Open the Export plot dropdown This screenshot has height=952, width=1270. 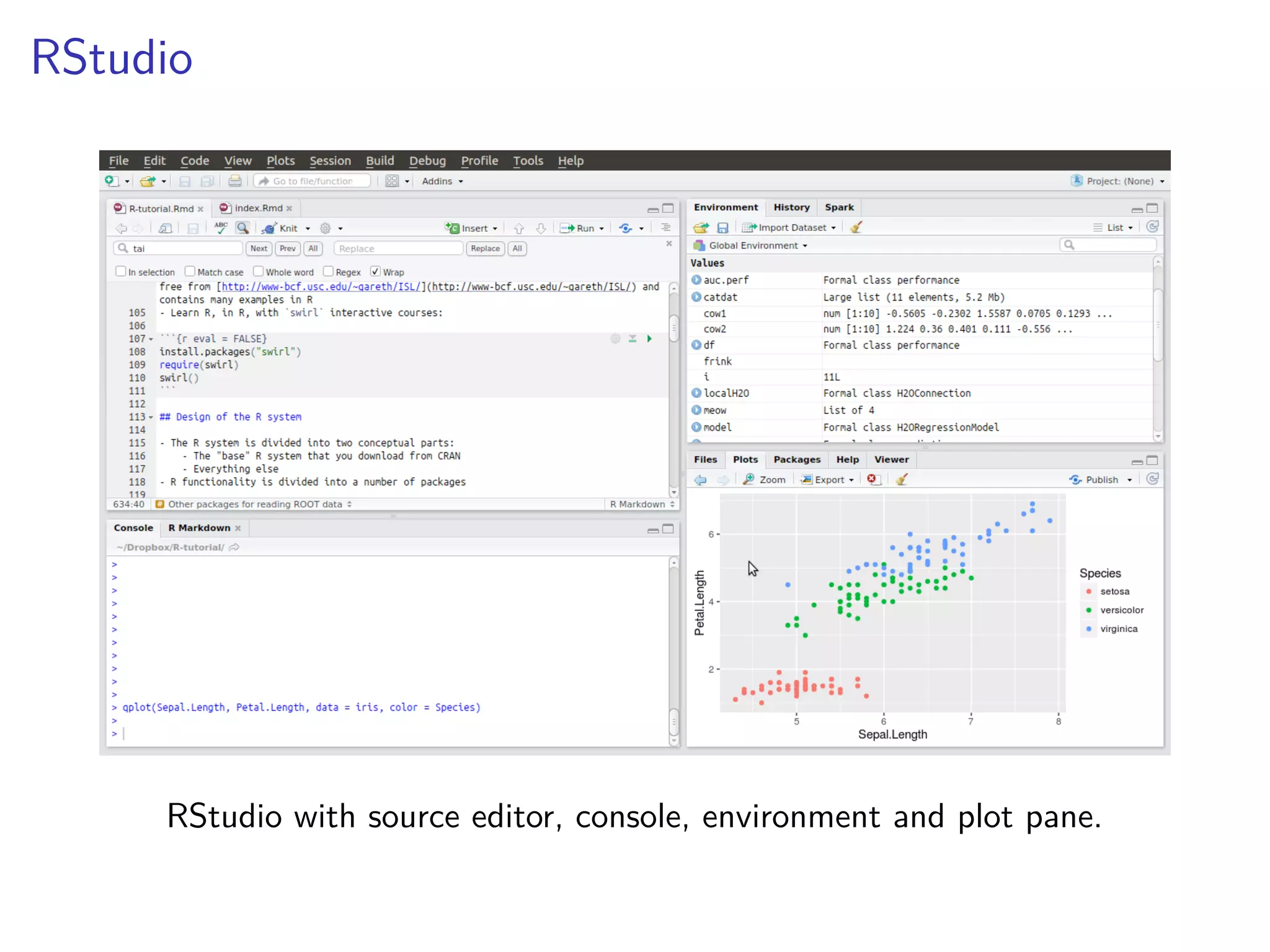point(828,480)
